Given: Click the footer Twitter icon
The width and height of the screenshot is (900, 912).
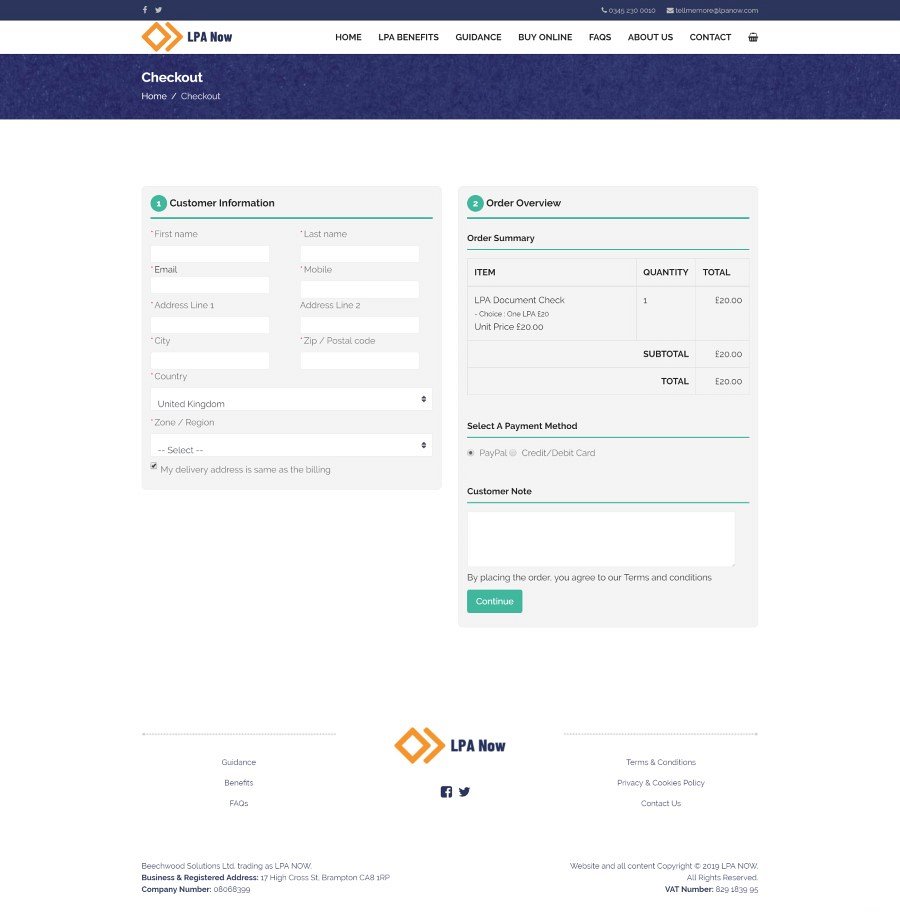Looking at the screenshot, I should point(464,792).
